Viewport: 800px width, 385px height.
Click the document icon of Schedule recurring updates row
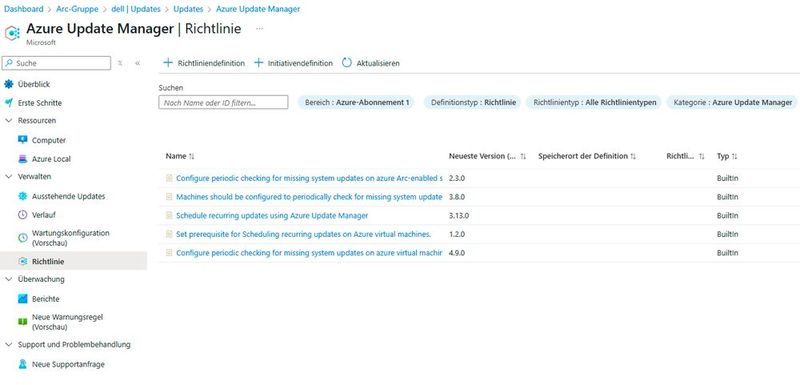tap(169, 216)
